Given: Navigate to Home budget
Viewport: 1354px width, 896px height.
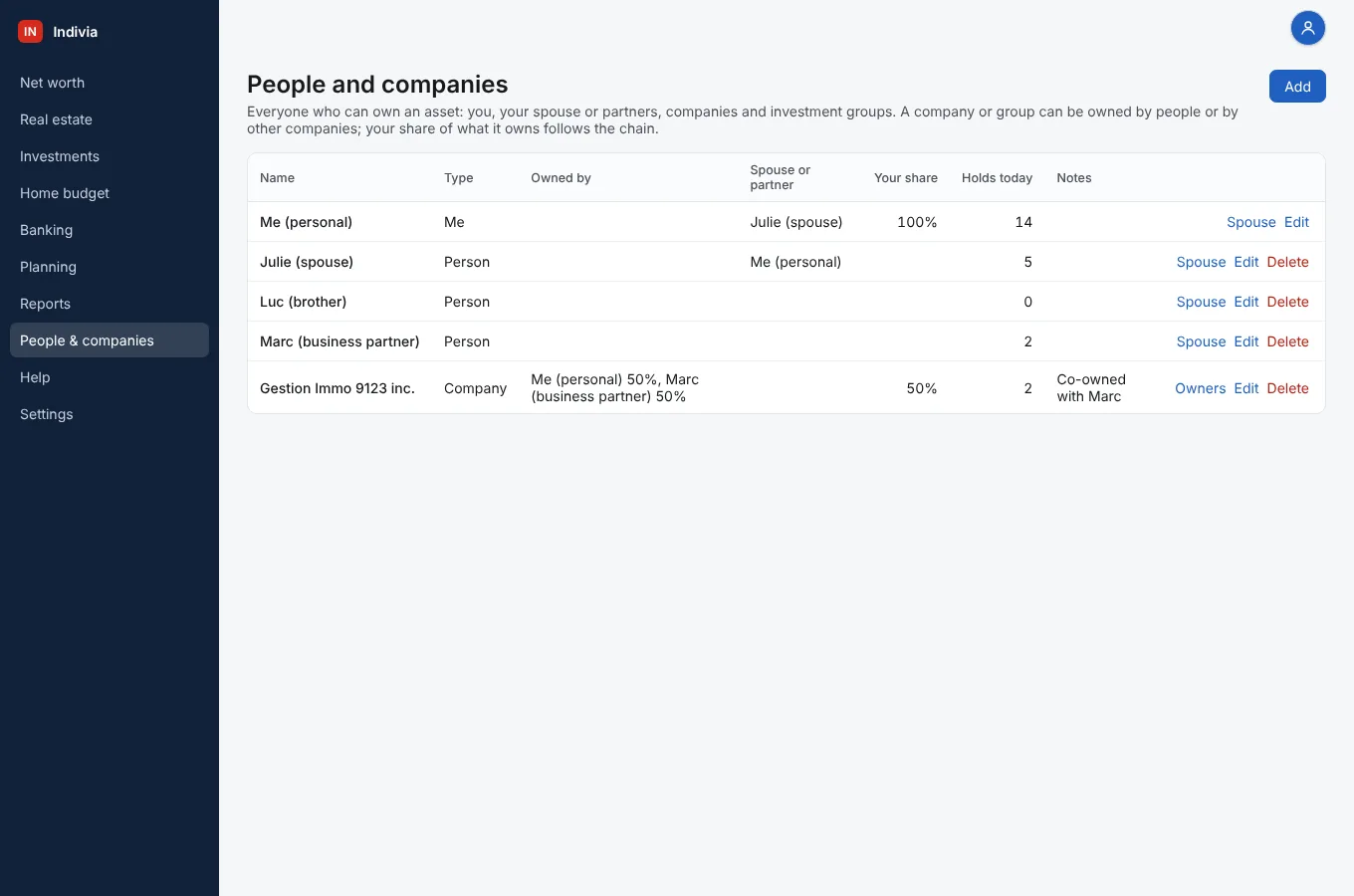Looking at the screenshot, I should point(110,193).
